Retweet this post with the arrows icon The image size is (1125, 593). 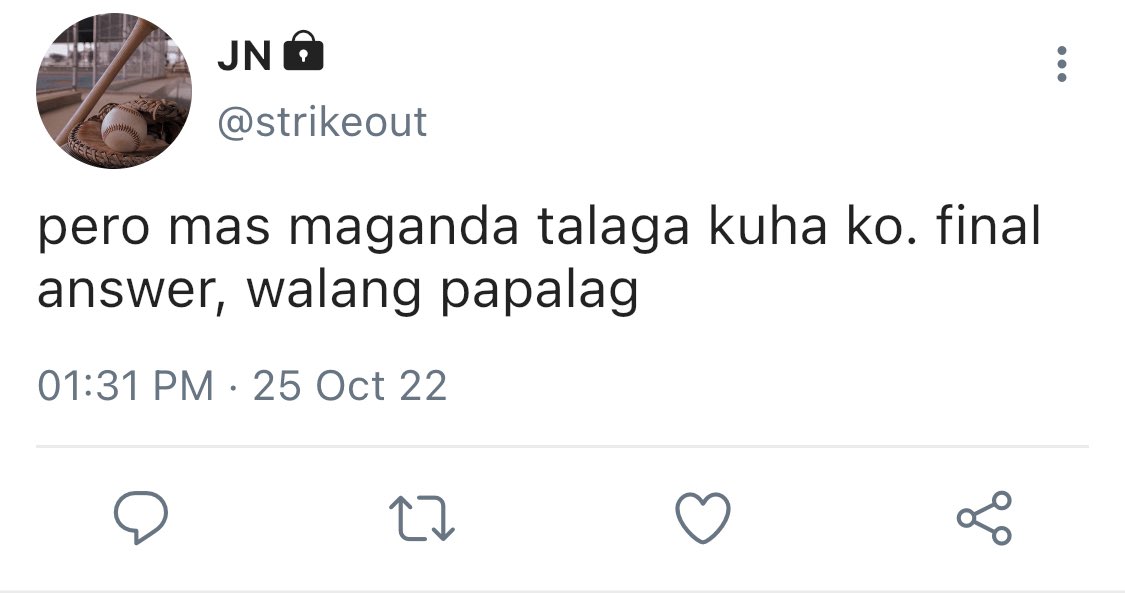[x=422, y=518]
